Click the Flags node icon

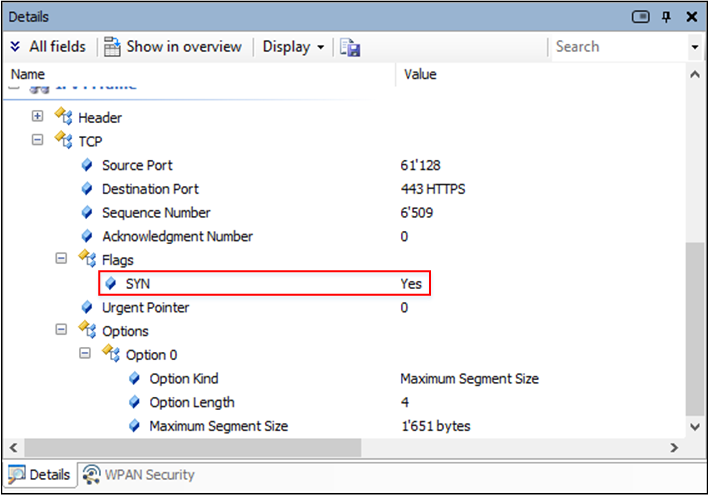click(88, 260)
